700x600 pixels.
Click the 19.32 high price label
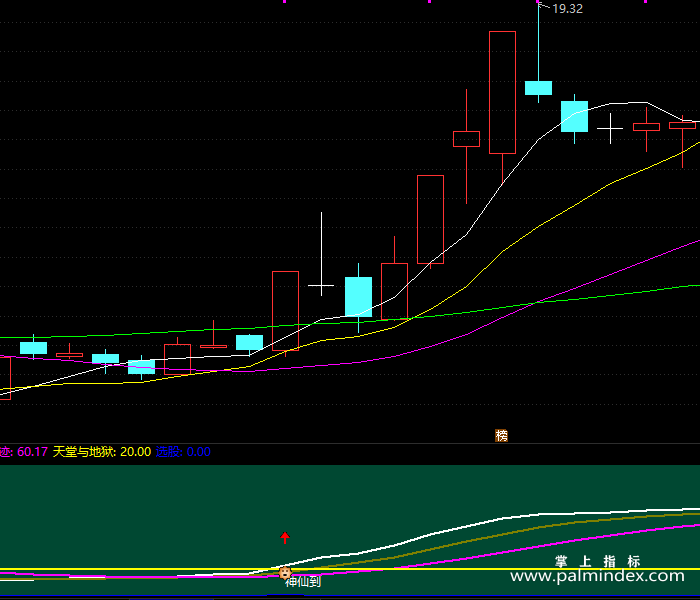tap(567, 8)
